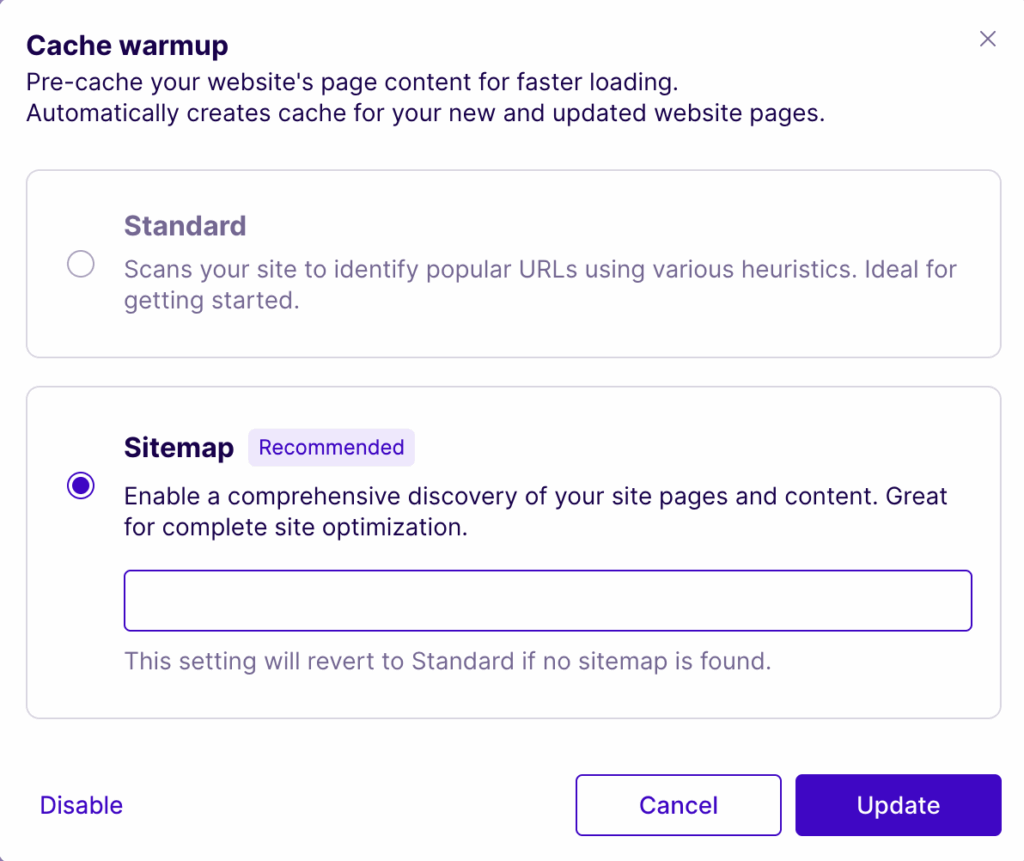Select the Sitemap radio button
Screen dimensions: 1024x861
[x=80, y=486]
